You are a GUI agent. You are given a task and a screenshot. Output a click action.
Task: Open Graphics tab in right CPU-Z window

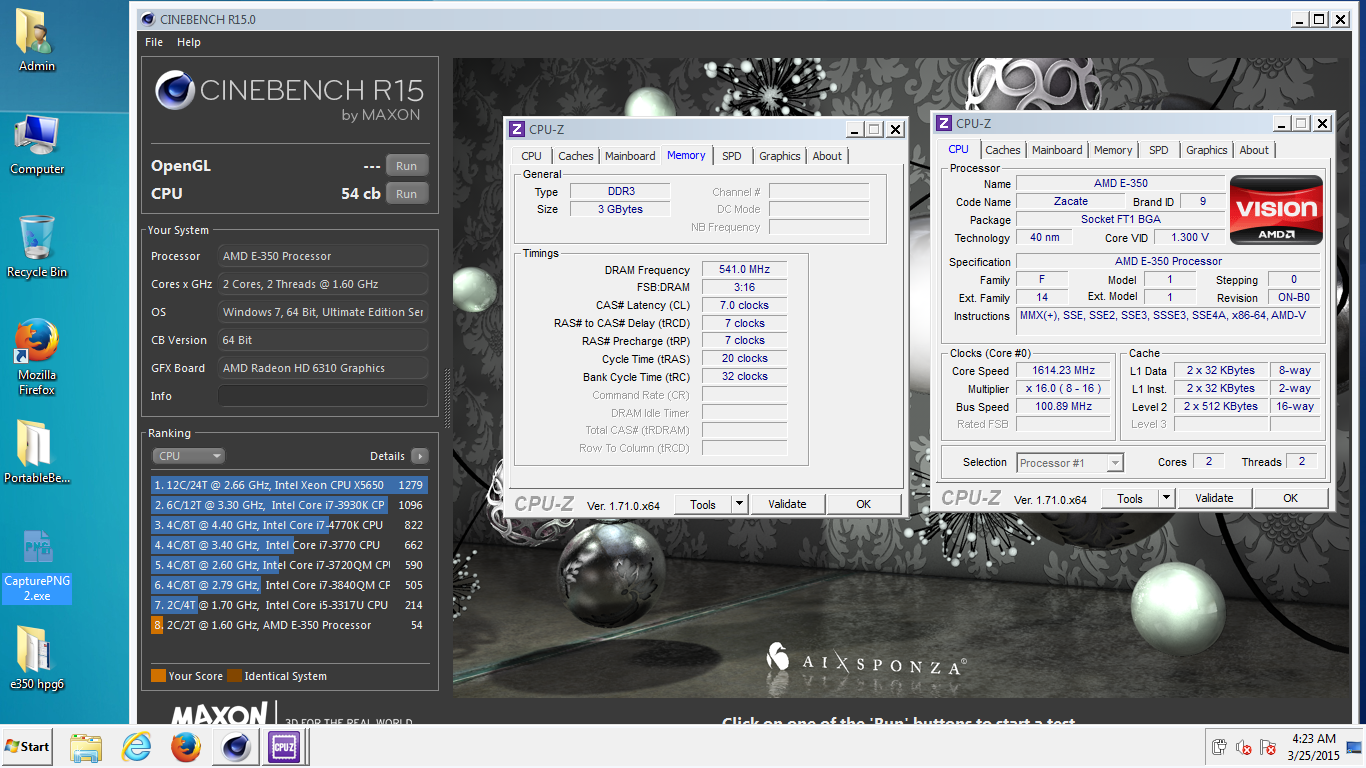tap(1207, 150)
